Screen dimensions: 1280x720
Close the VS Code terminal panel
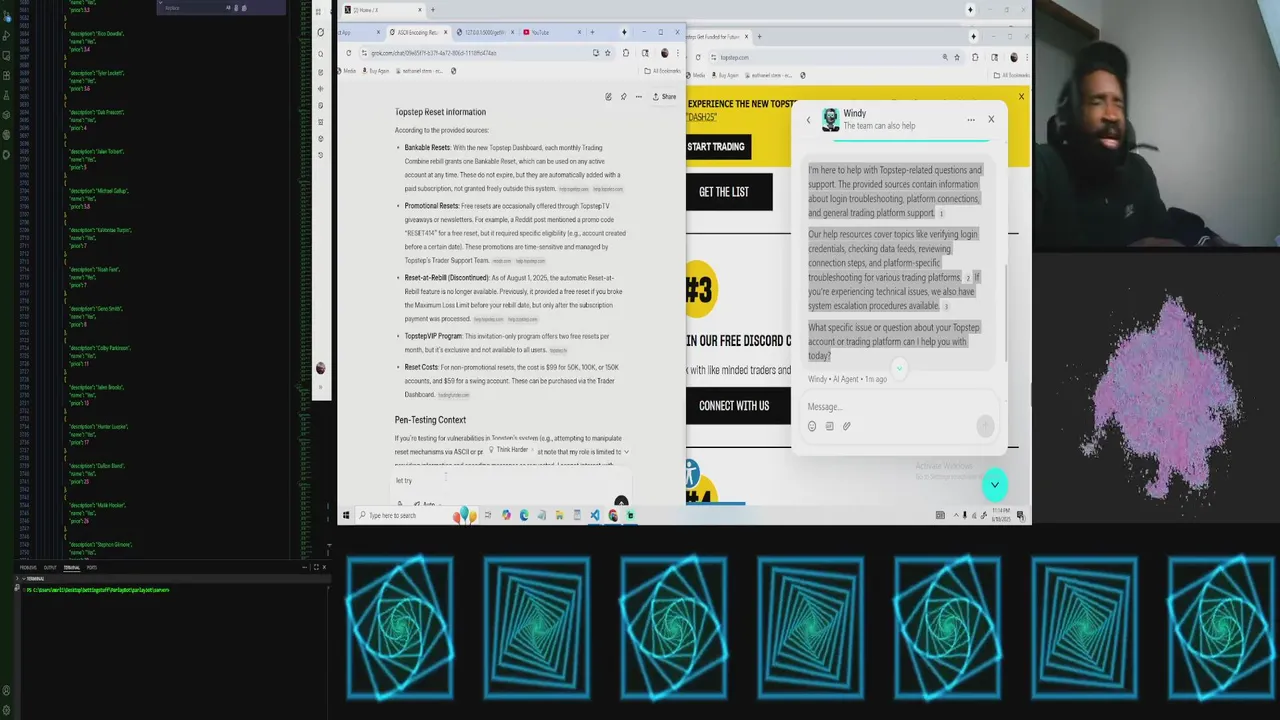click(x=324, y=567)
